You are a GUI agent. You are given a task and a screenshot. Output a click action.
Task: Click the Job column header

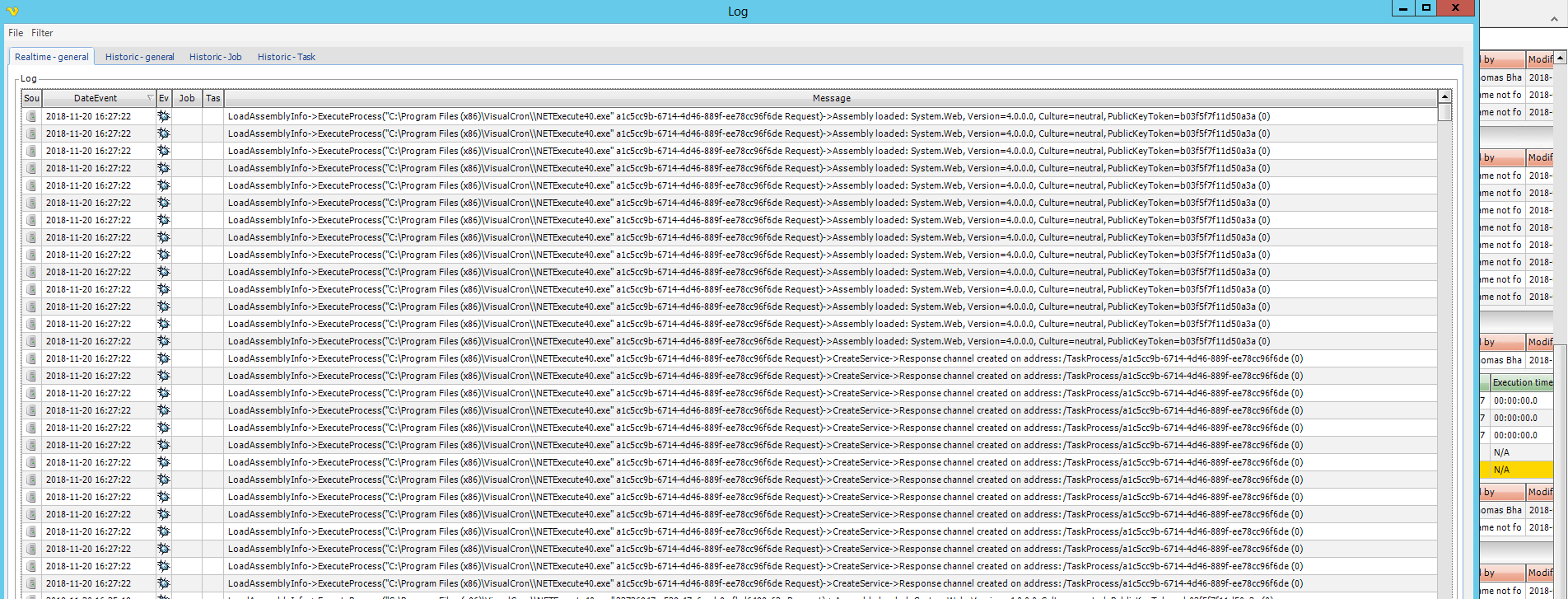[x=187, y=98]
